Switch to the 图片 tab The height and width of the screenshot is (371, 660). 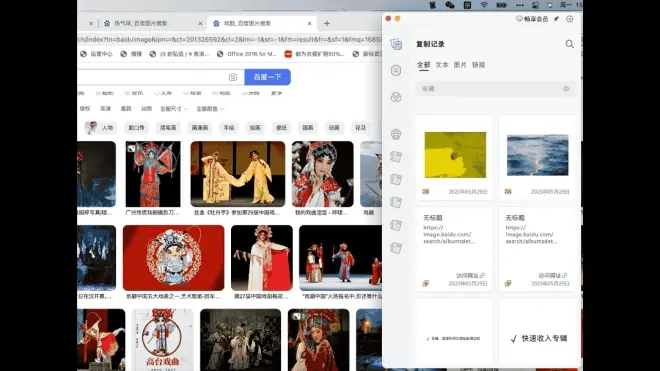pyautogui.click(x=460, y=65)
